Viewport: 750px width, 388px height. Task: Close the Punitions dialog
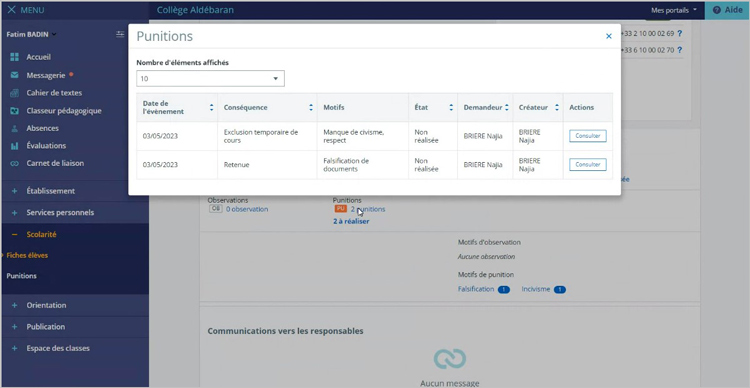(608, 36)
